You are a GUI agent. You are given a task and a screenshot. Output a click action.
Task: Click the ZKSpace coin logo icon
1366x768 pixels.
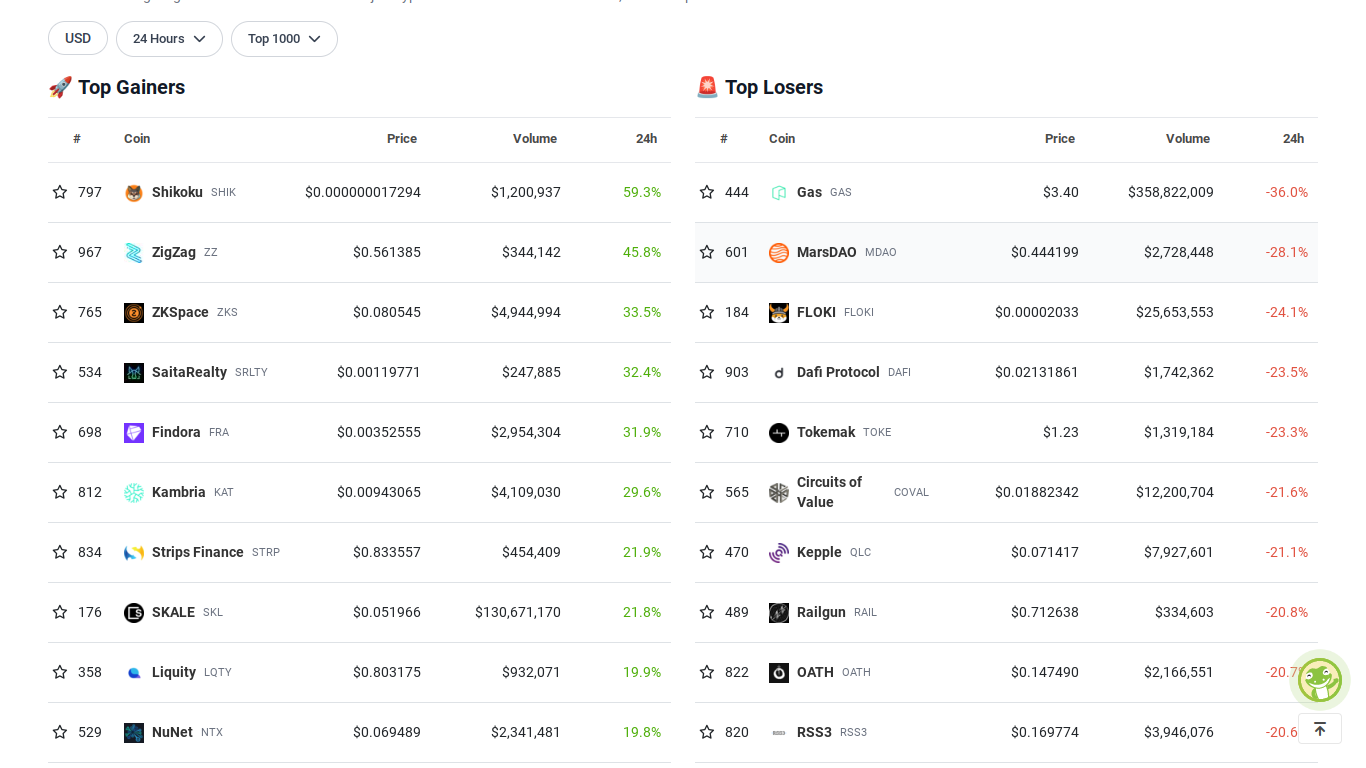pos(134,313)
